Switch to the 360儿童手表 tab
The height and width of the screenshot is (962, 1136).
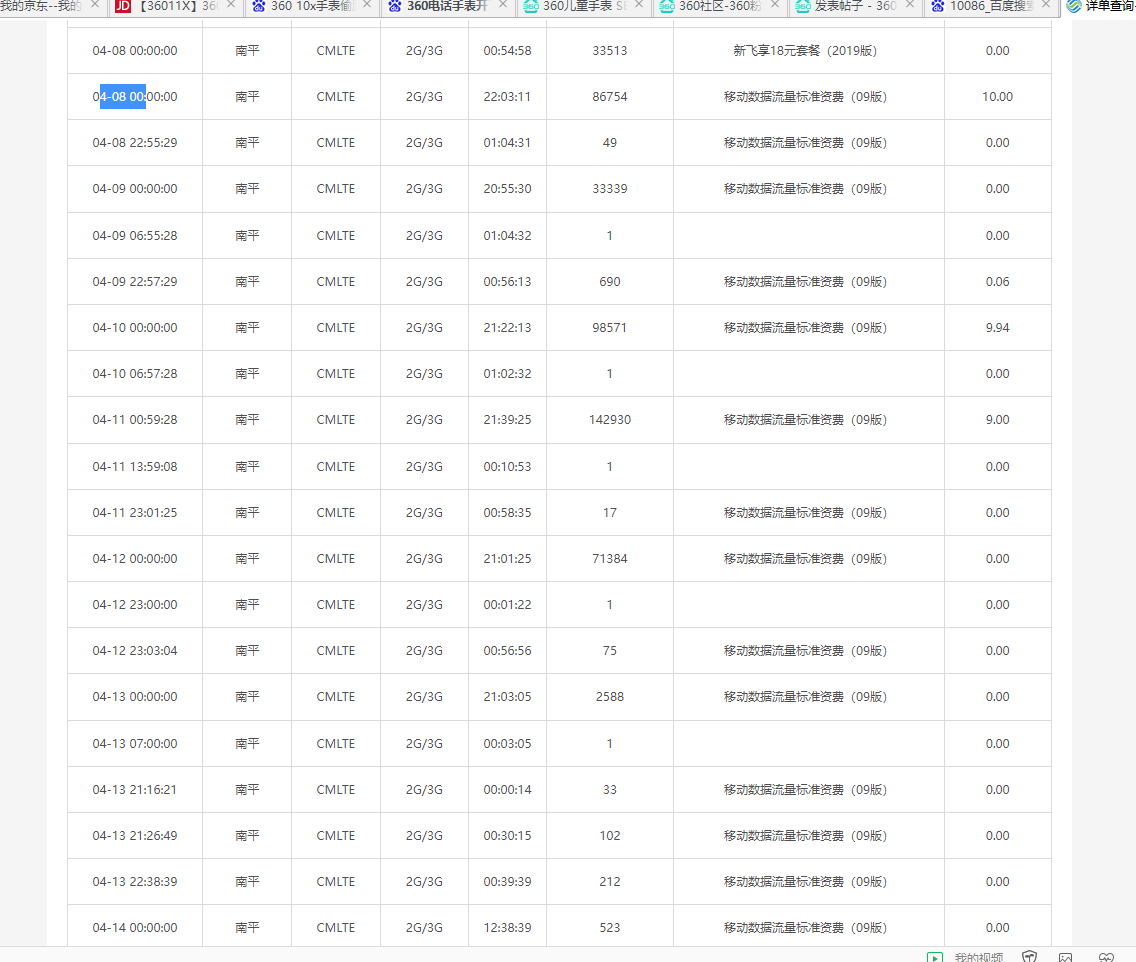pos(585,6)
